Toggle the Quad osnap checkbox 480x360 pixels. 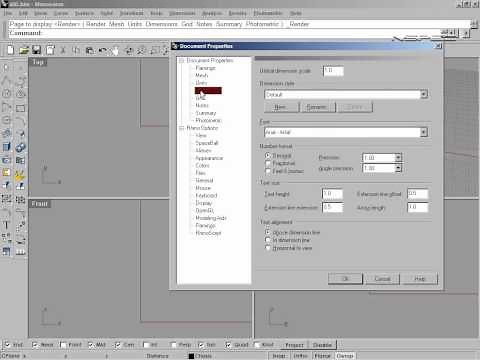[228, 345]
